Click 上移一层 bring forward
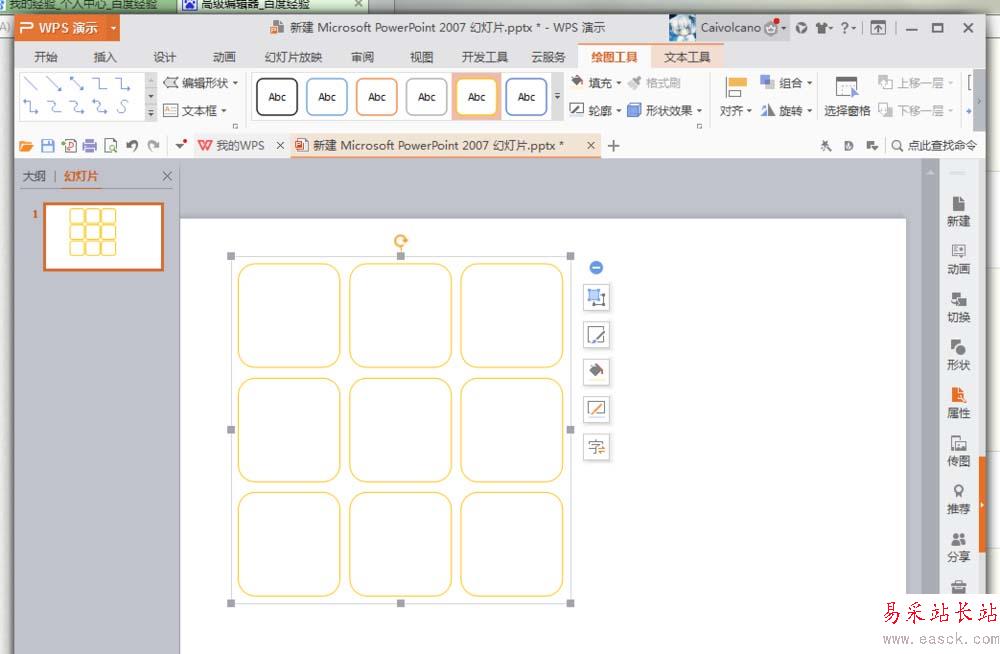1000x654 pixels. [914, 82]
